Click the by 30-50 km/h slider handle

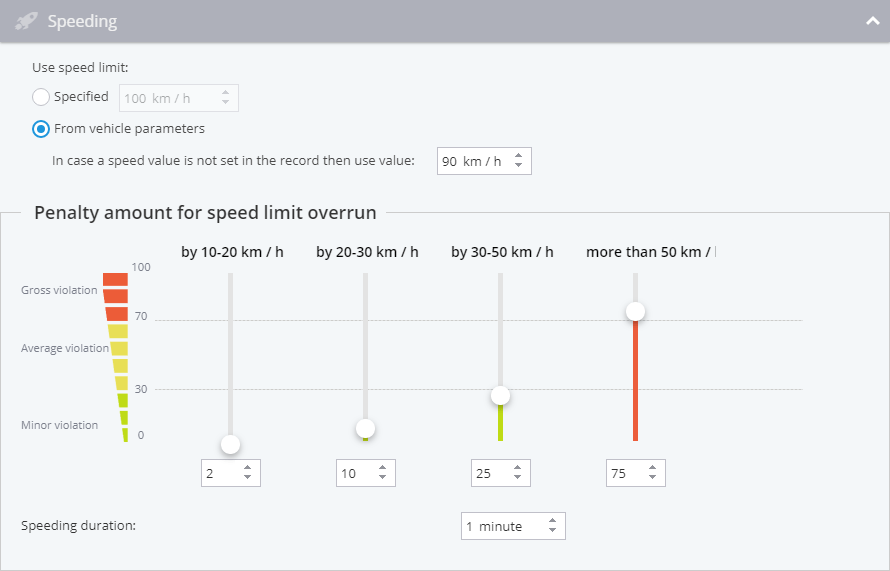click(501, 395)
